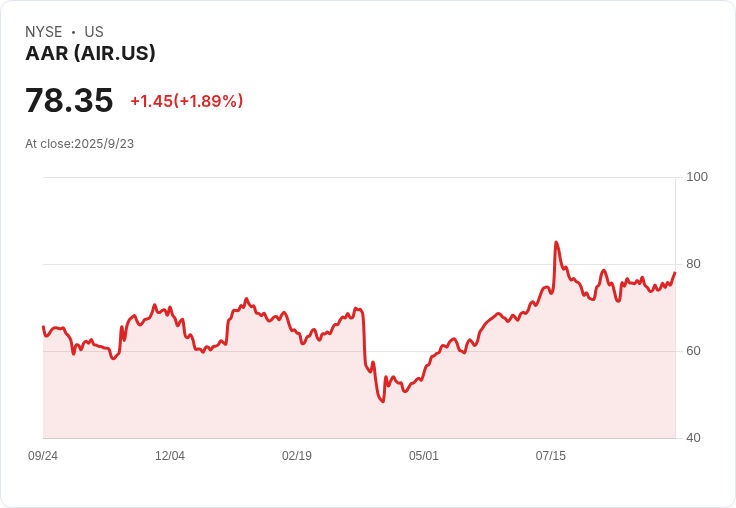Viewport: 736px width, 508px height.
Task: Select the 02/19 date on the x-axis
Action: (297, 456)
